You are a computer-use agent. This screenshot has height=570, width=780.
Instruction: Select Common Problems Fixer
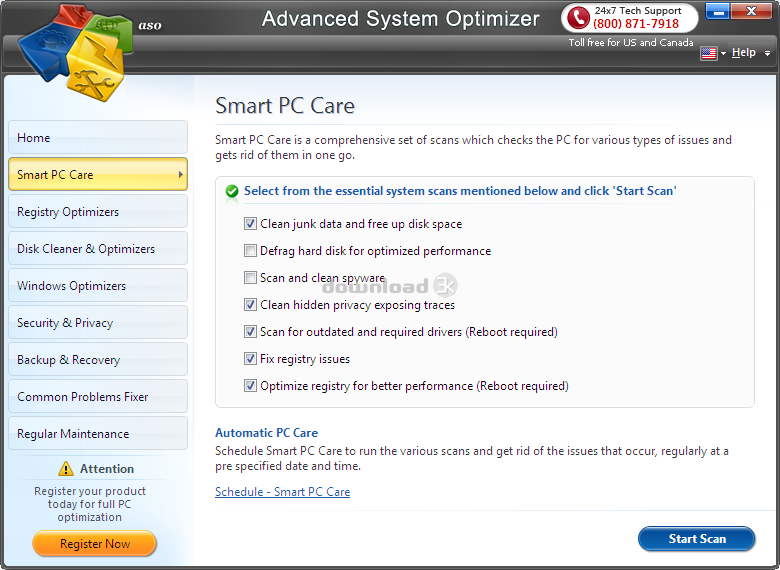click(x=98, y=396)
